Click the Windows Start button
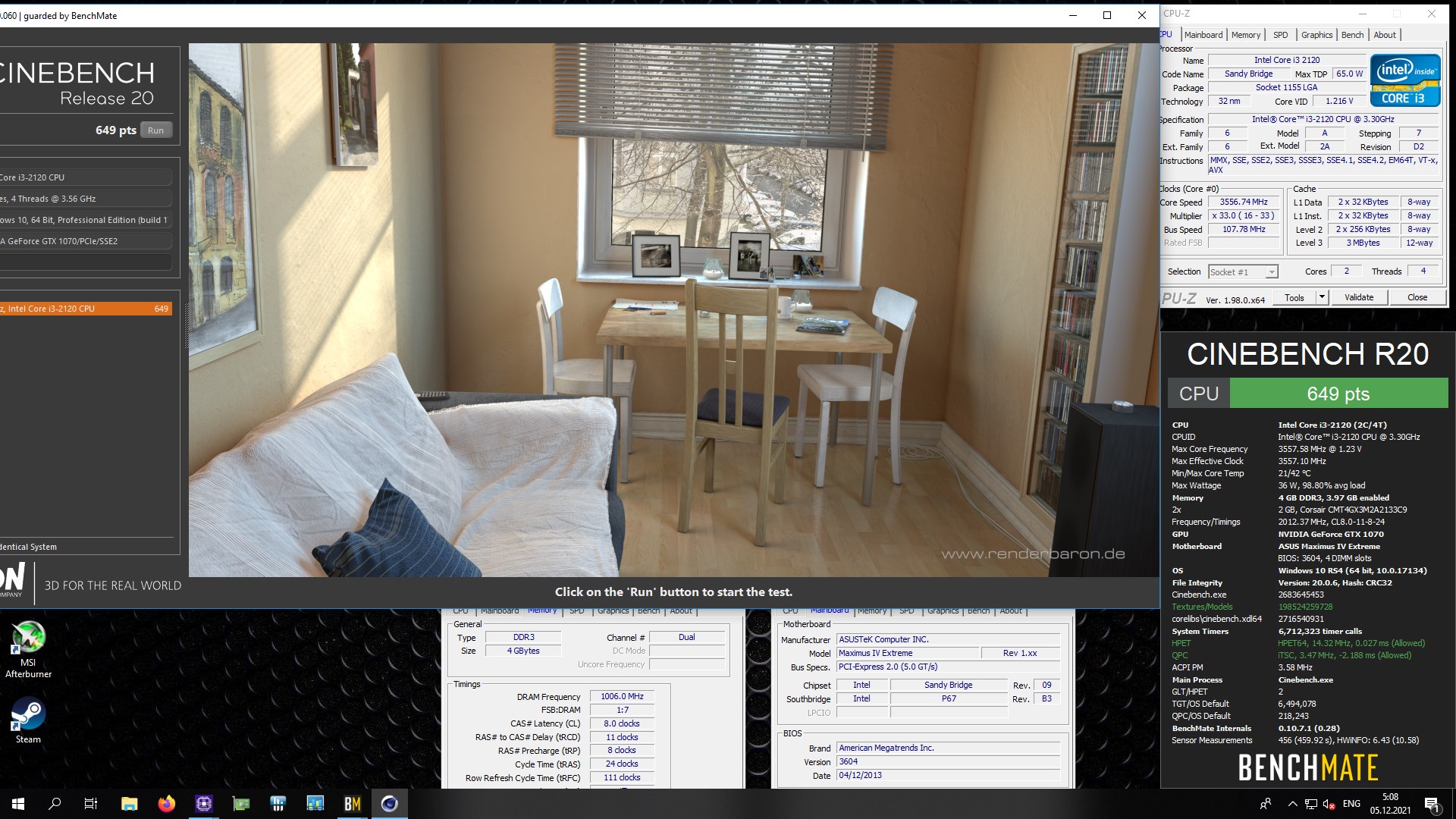The width and height of the screenshot is (1456, 819). tap(18, 804)
